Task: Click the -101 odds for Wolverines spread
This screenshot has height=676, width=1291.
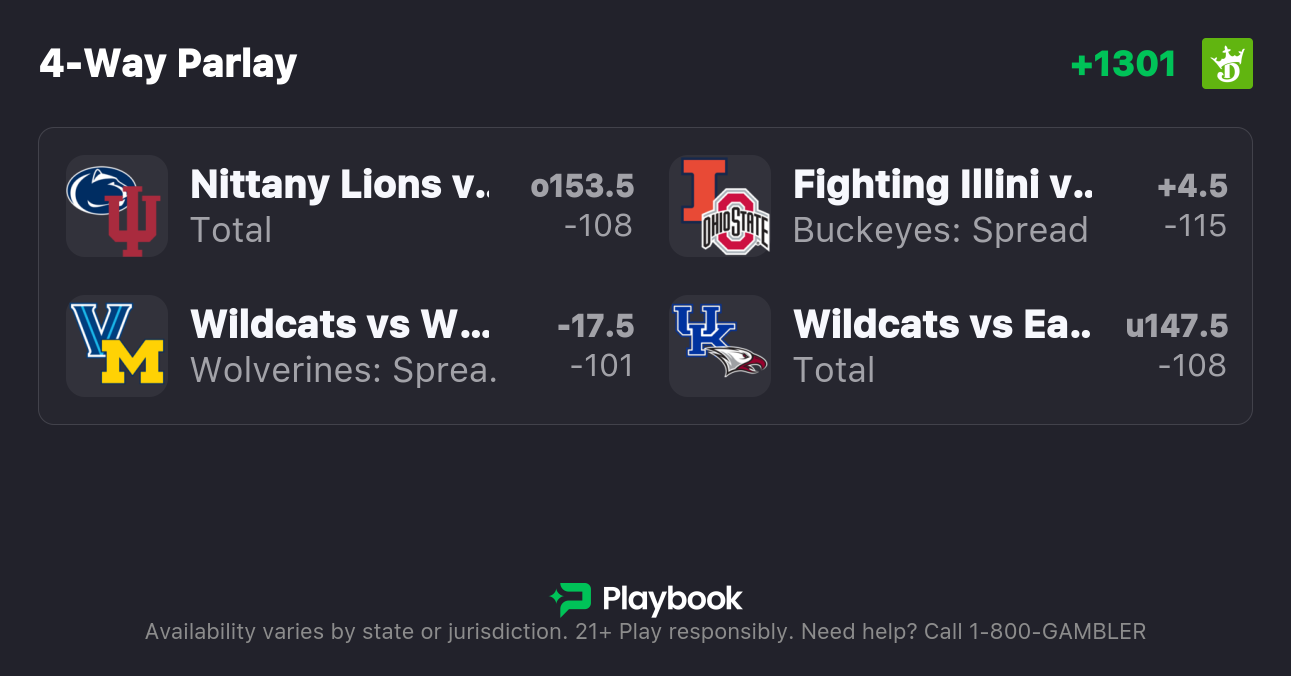Action: (x=601, y=366)
